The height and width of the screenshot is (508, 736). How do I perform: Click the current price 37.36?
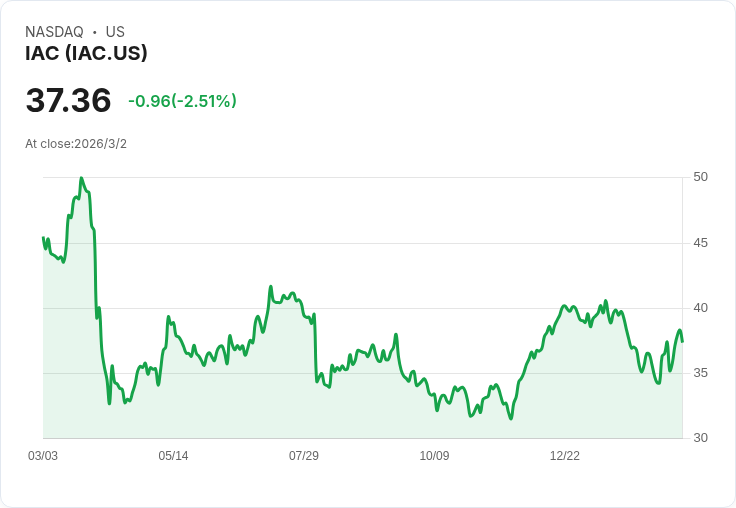point(68,101)
